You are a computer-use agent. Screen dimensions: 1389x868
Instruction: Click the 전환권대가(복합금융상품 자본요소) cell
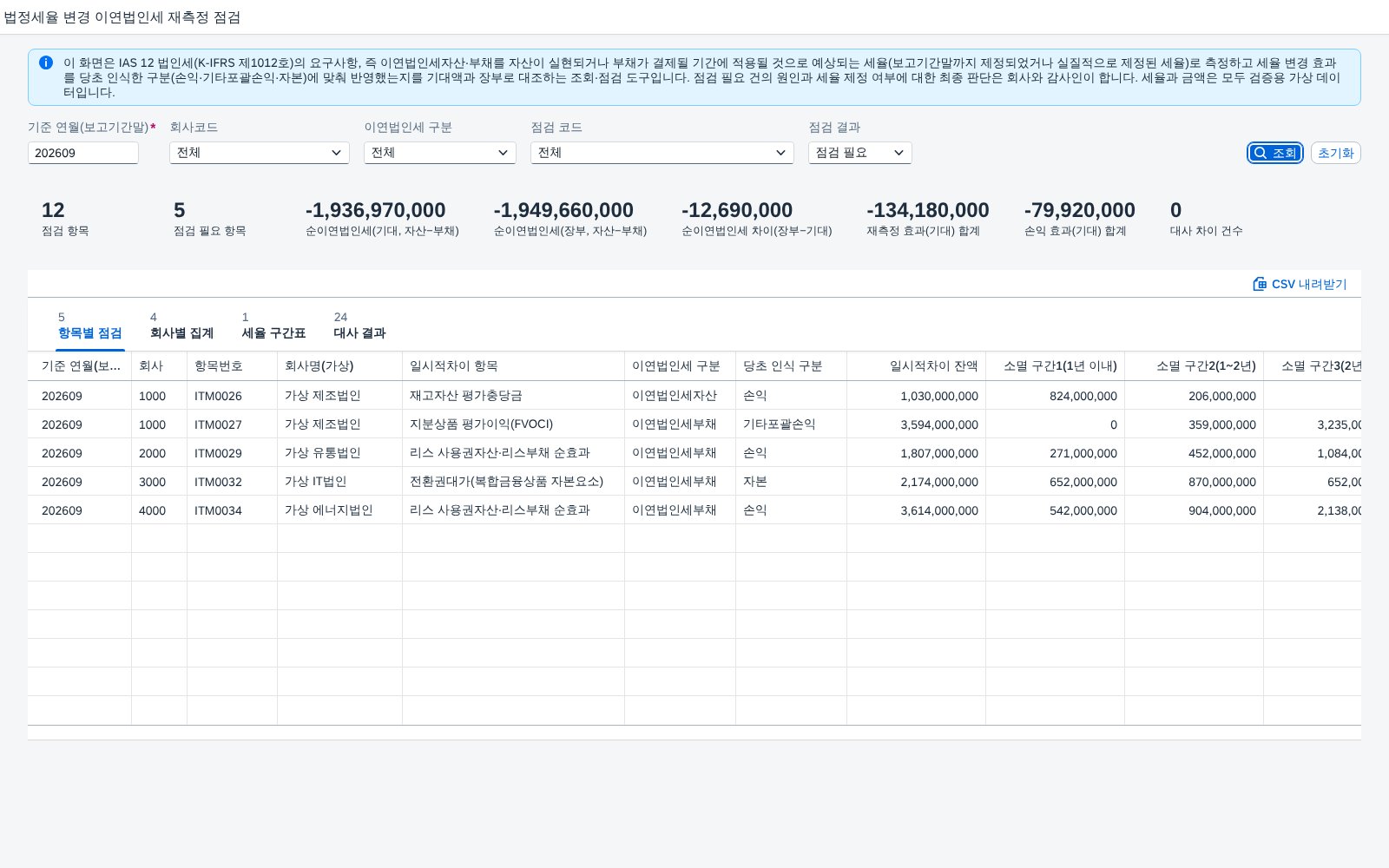click(x=513, y=482)
